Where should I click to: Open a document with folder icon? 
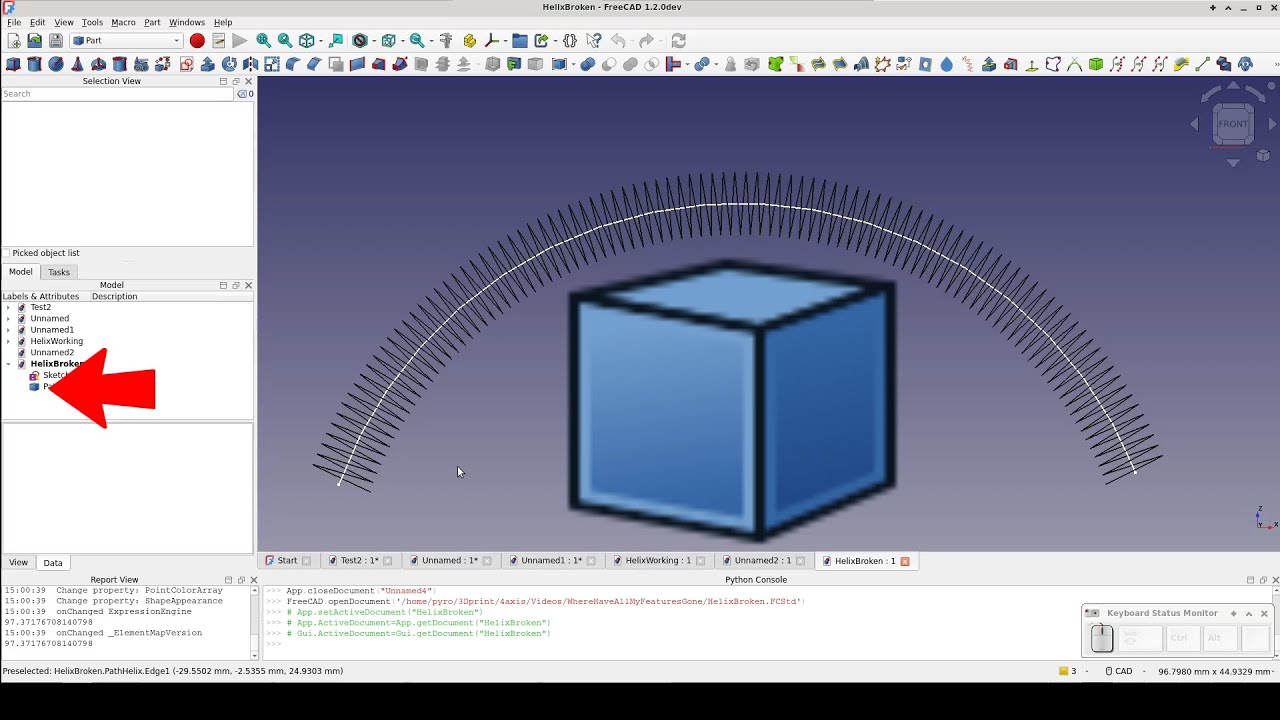(34, 41)
